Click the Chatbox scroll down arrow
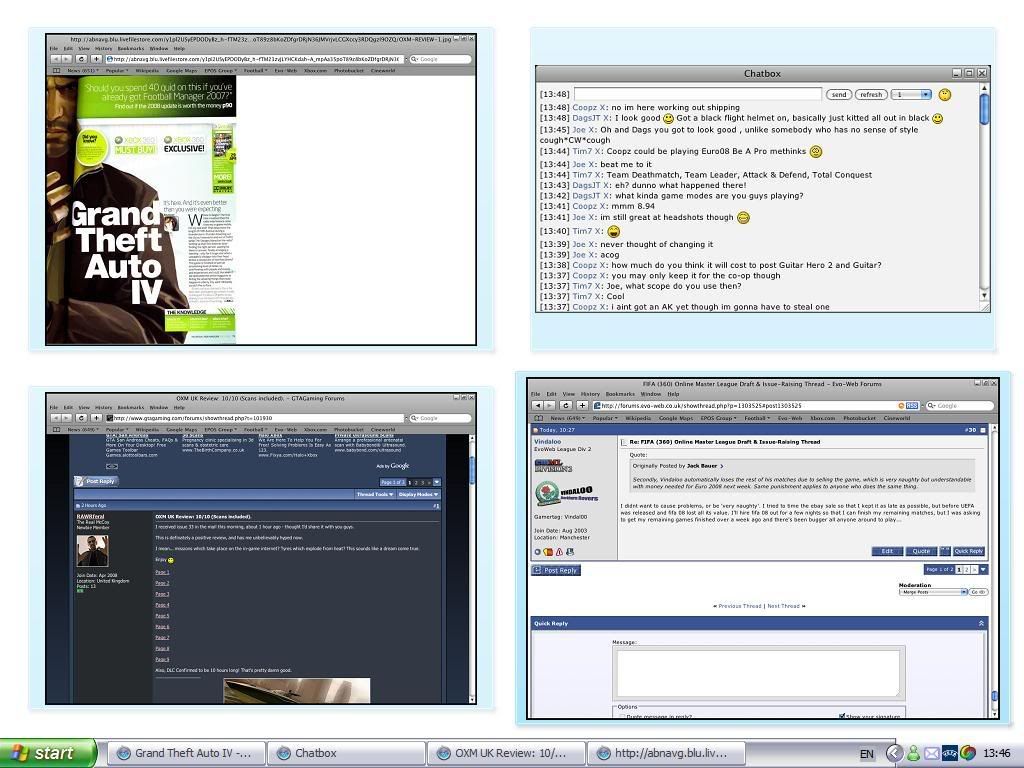 click(x=984, y=296)
